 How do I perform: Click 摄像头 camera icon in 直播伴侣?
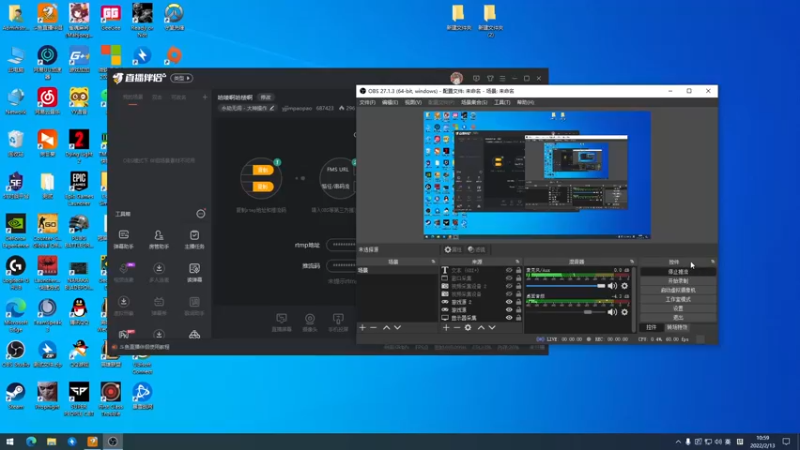point(310,323)
